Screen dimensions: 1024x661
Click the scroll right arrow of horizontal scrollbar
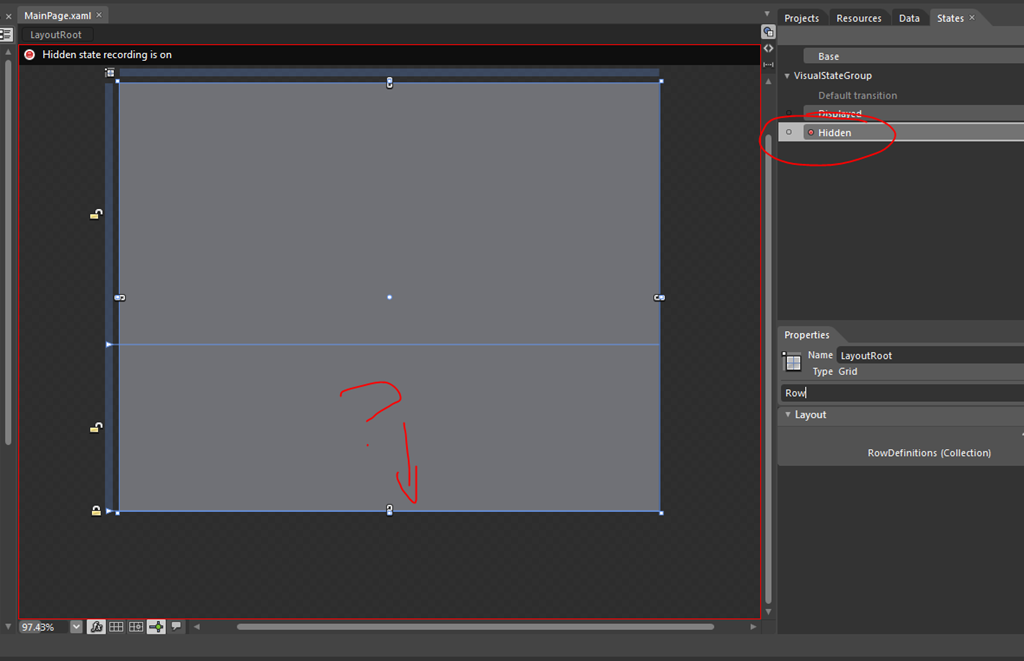pyautogui.click(x=753, y=627)
